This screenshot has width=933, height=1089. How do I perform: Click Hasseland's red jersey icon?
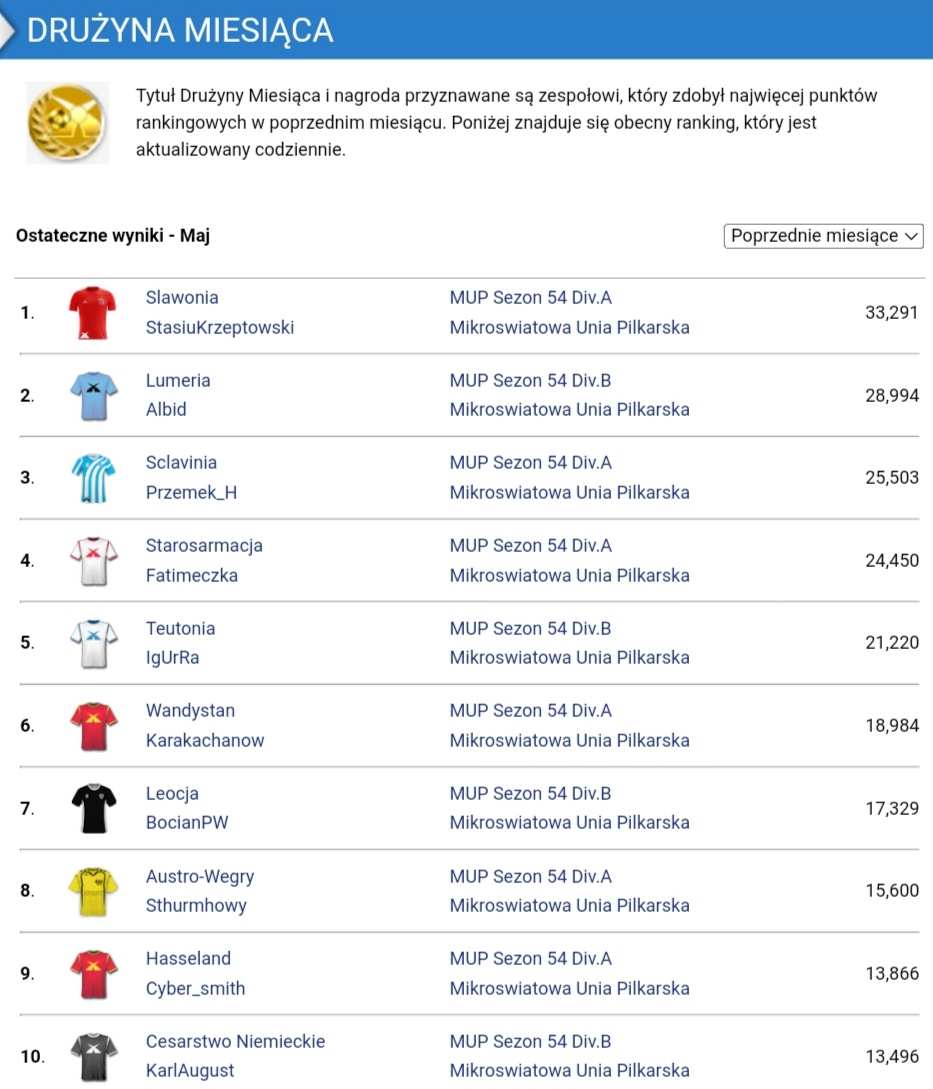click(93, 974)
